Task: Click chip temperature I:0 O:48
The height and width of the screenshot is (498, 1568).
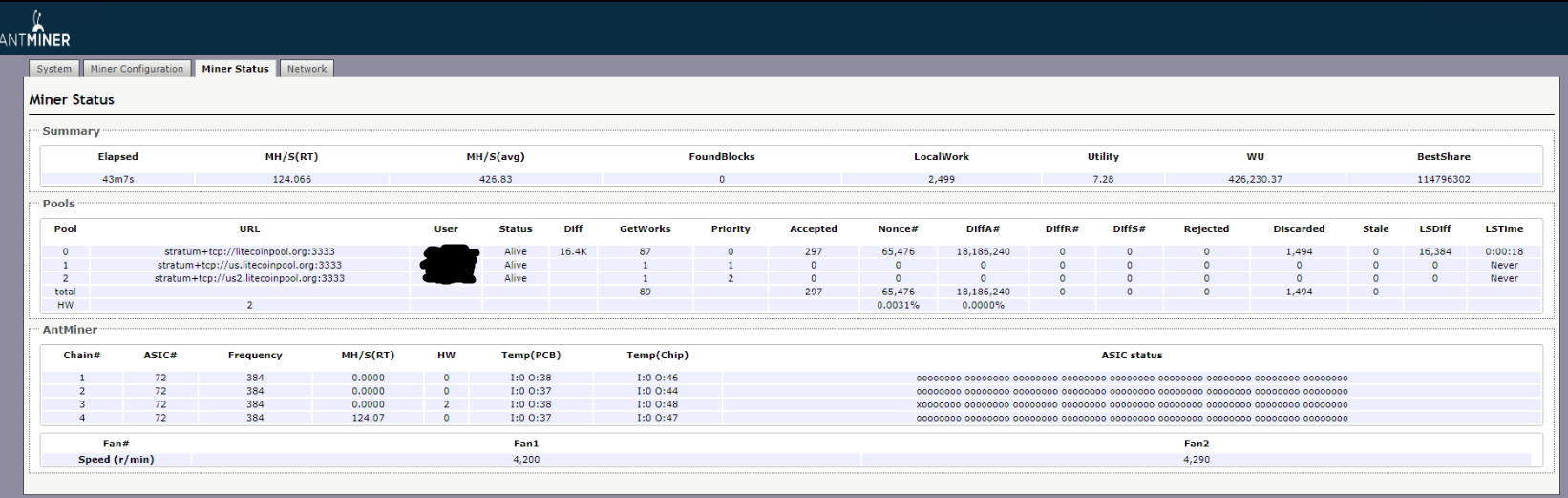Action: tap(657, 404)
